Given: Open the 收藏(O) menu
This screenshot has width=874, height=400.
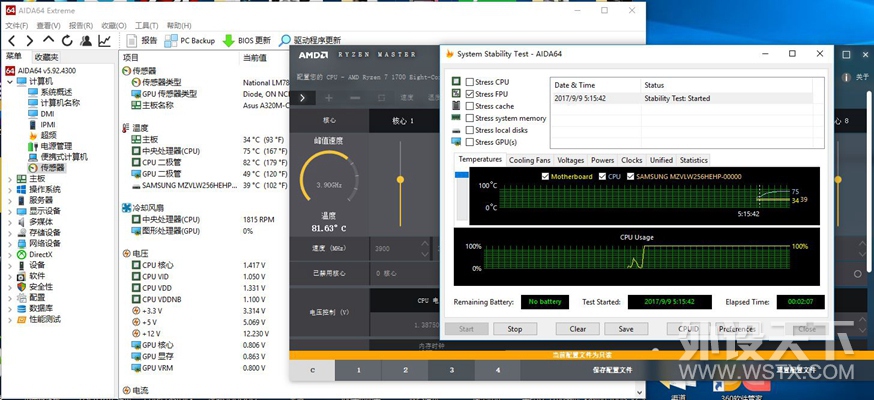Looking at the screenshot, I should pyautogui.click(x=114, y=26).
